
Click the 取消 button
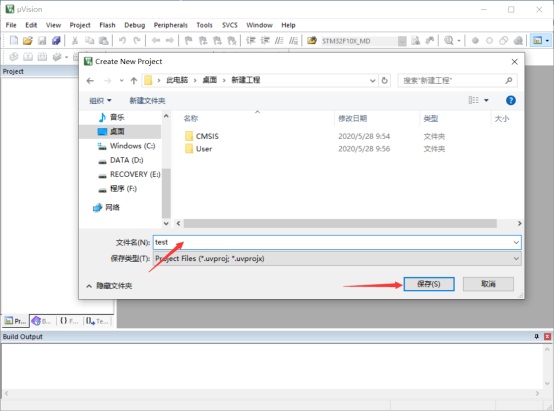[488, 284]
